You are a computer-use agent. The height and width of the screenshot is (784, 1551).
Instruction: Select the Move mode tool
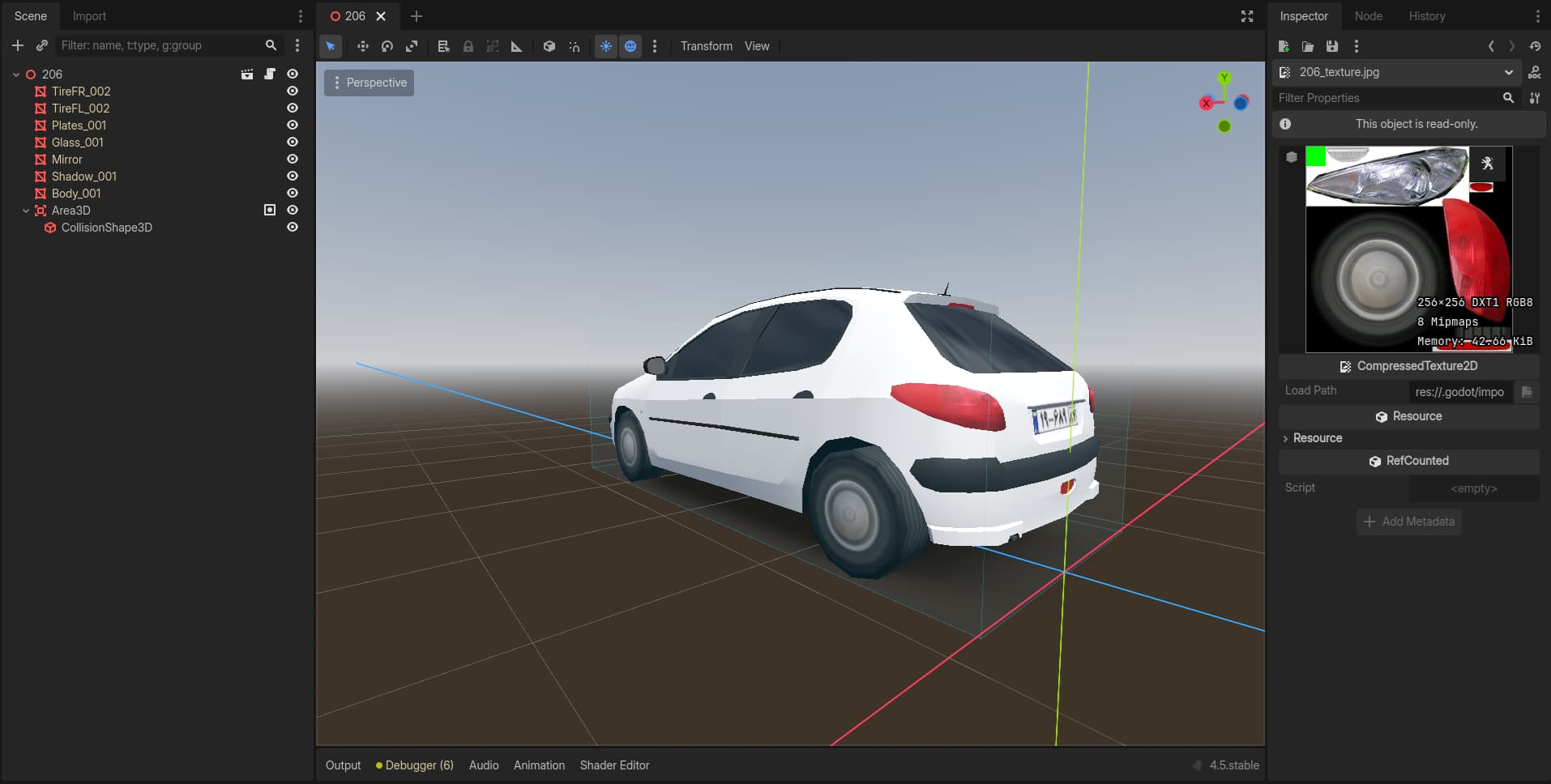pos(362,46)
